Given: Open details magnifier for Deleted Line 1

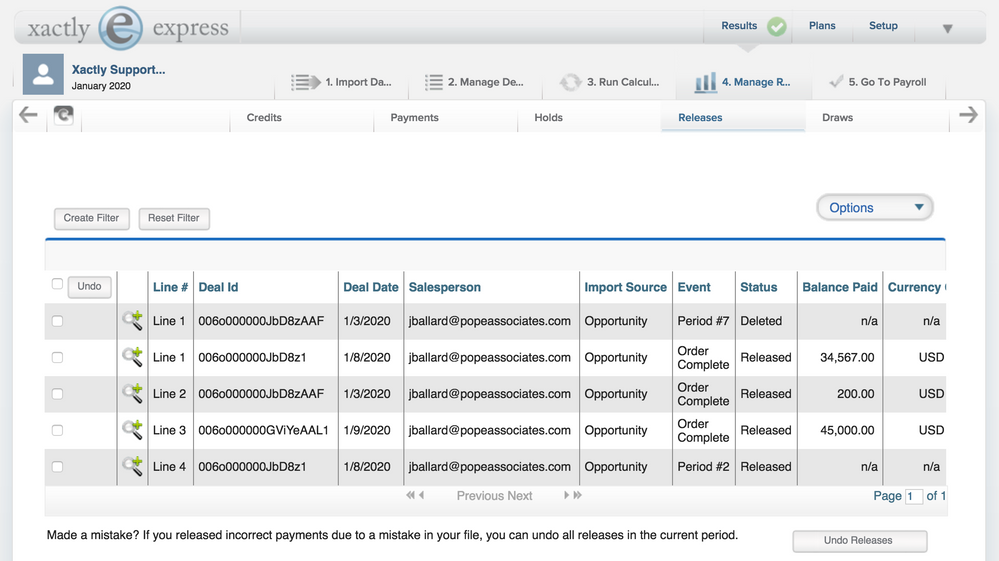Looking at the screenshot, I should [133, 320].
